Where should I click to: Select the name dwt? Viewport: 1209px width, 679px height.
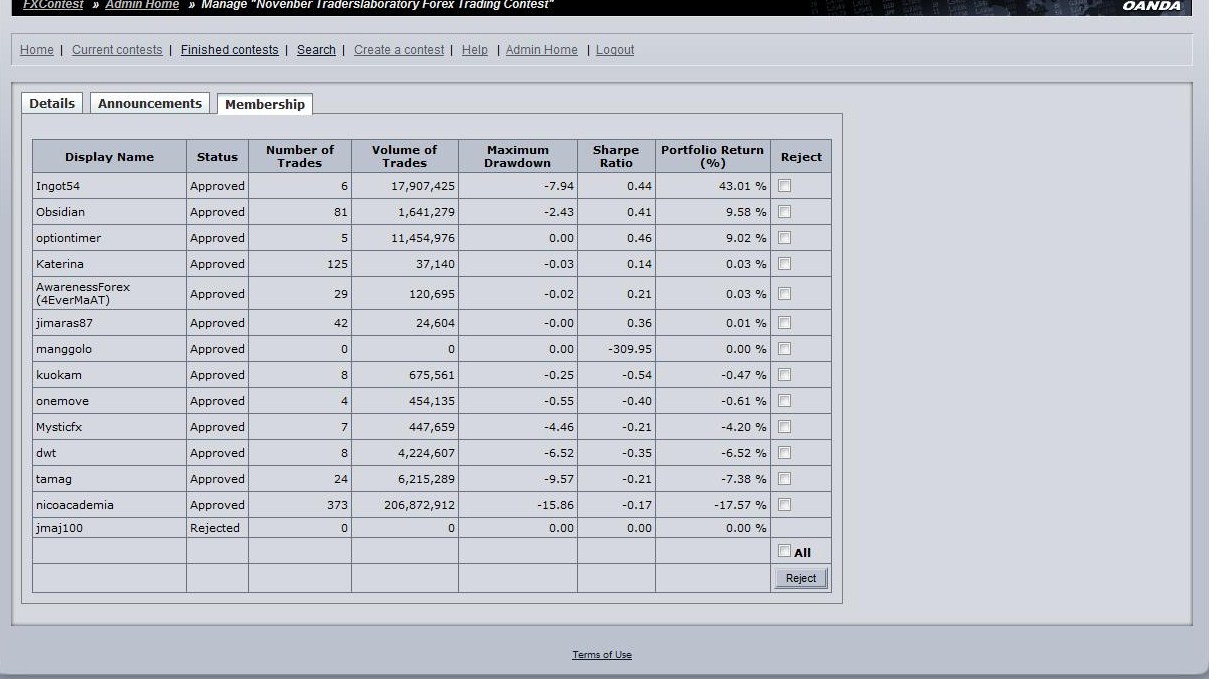46,453
